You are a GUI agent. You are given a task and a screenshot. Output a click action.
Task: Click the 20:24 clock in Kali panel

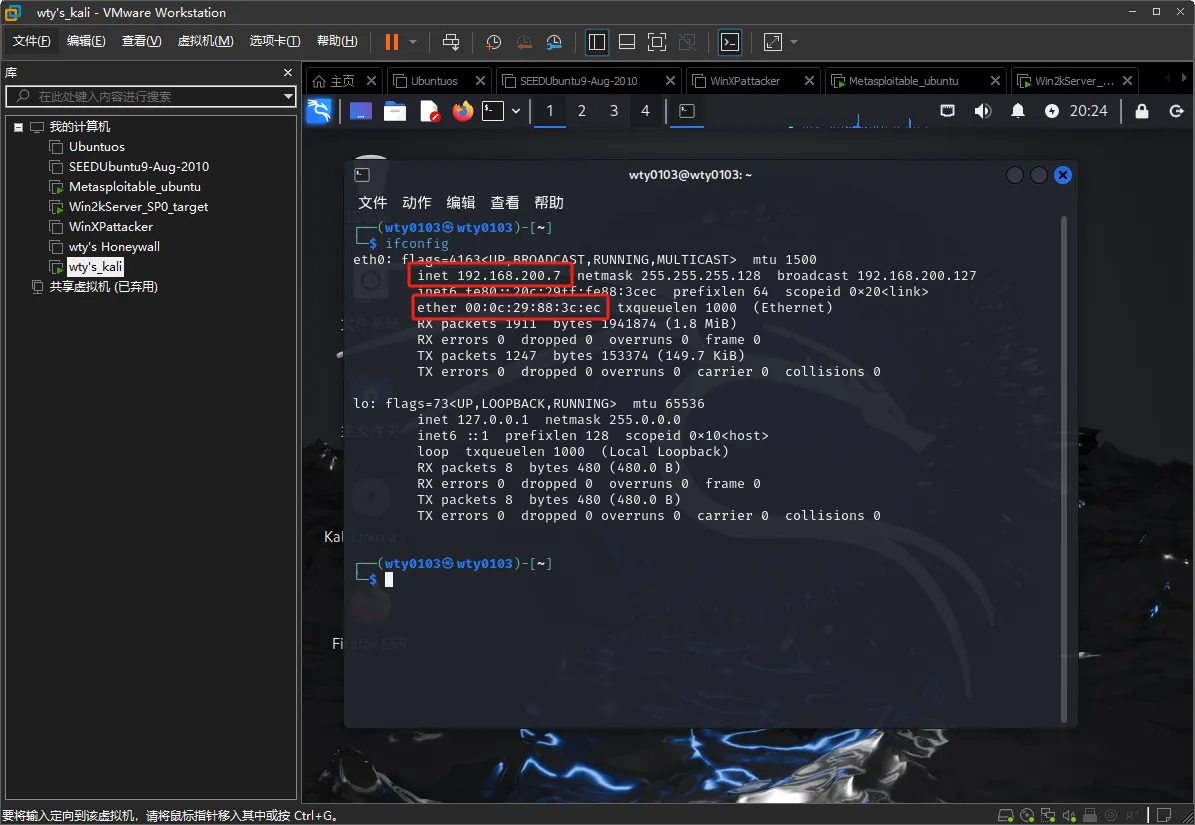[1088, 111]
